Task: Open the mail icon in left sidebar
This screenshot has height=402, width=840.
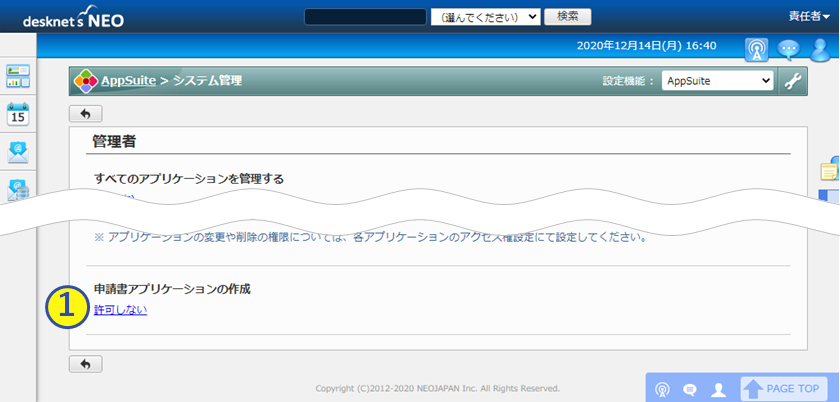Action: tap(18, 152)
